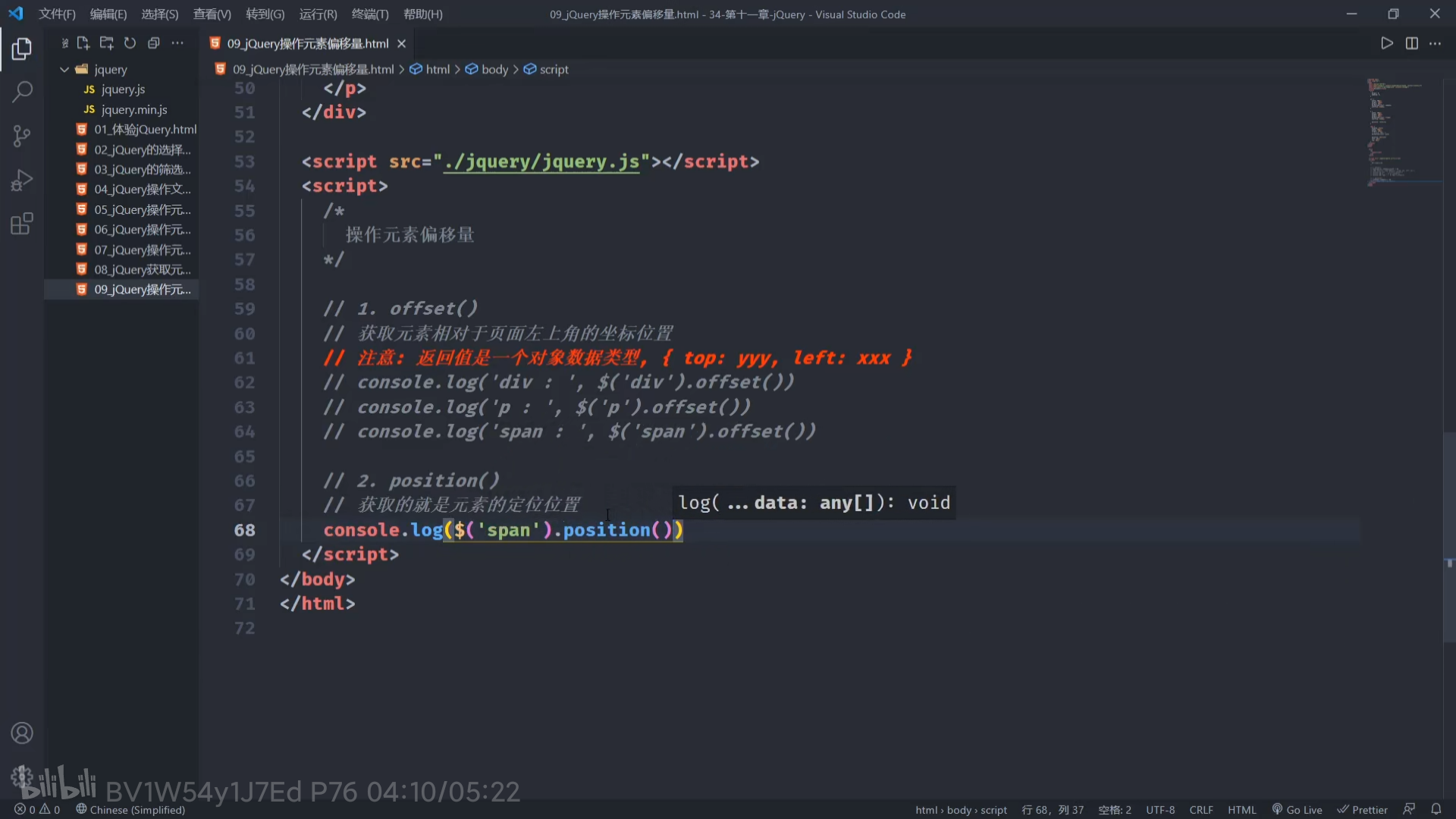Toggle Go Live server in status bar
Viewport: 1456px width, 819px height.
click(x=1297, y=809)
